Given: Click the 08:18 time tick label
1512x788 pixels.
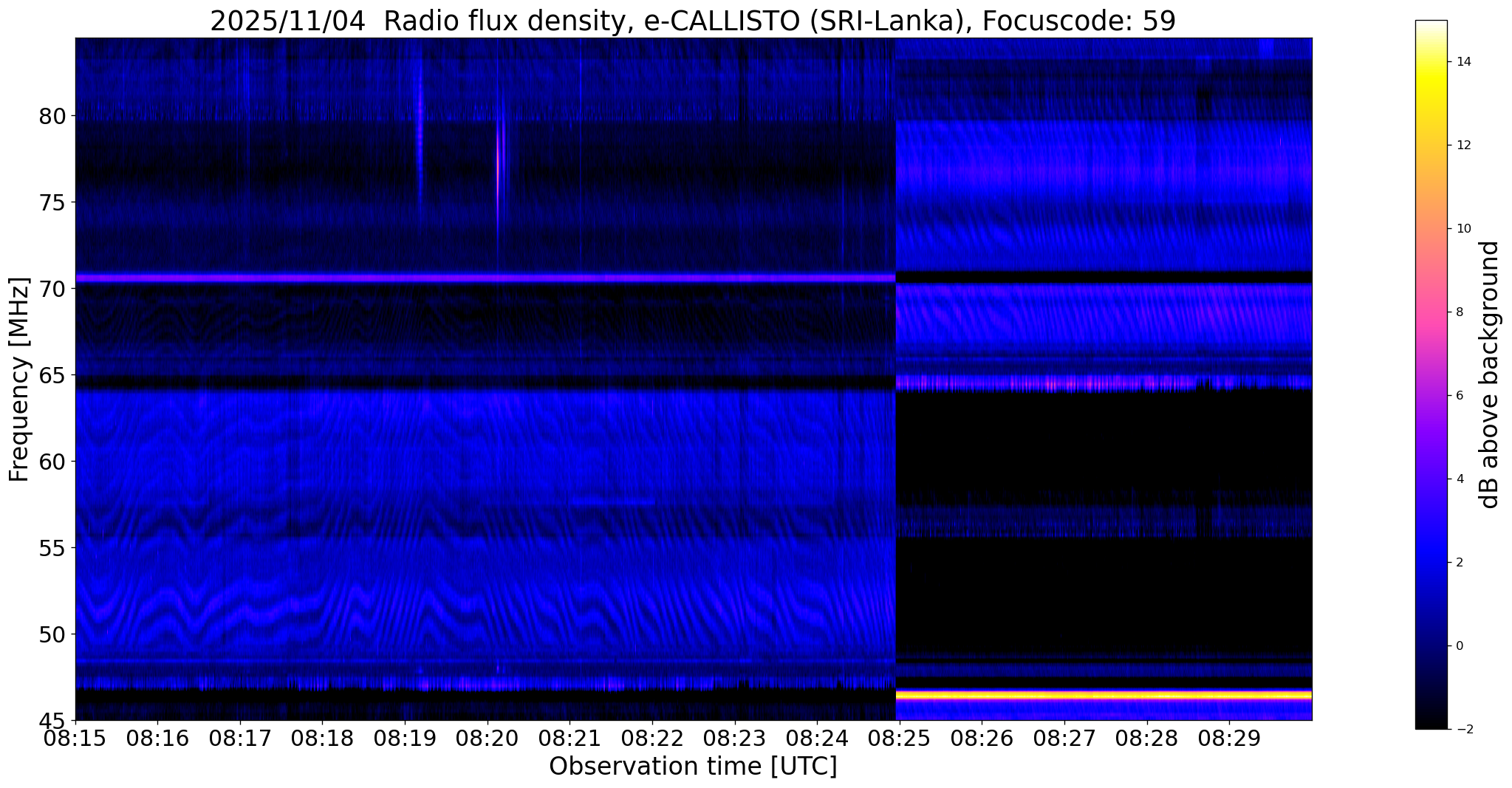Looking at the screenshot, I should (323, 738).
